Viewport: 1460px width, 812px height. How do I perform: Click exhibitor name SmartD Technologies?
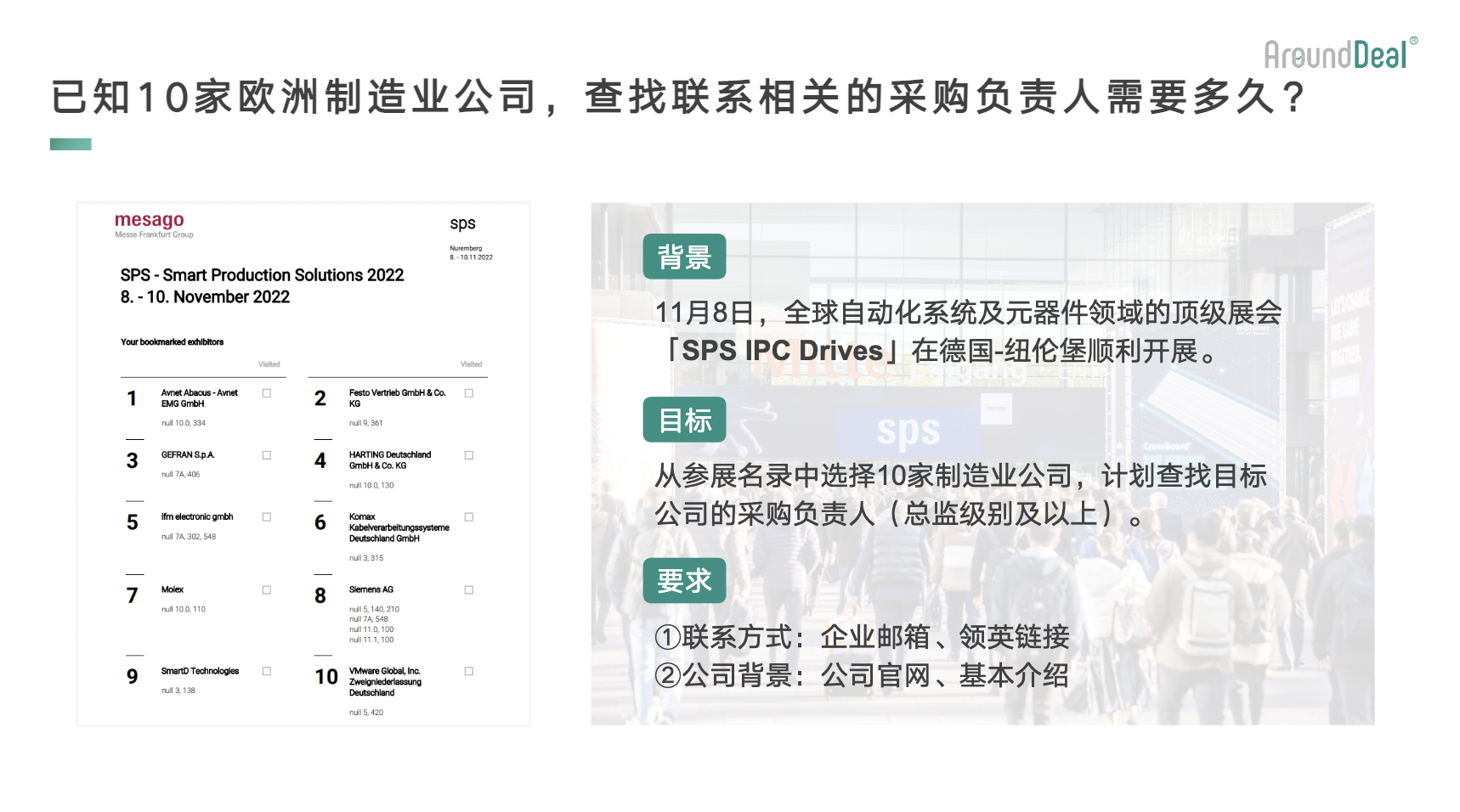[x=200, y=671]
